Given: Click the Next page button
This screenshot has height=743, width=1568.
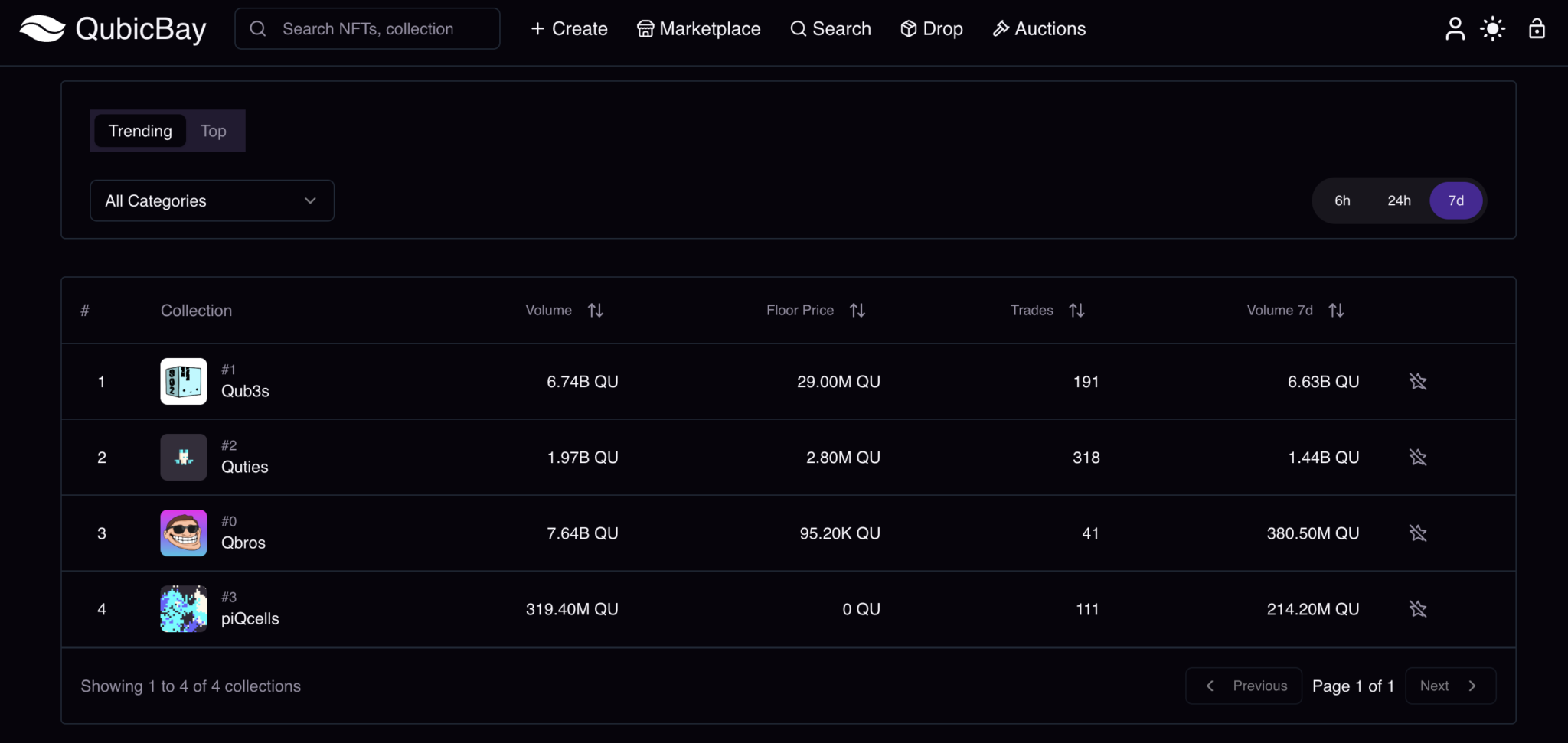Looking at the screenshot, I should (x=1449, y=686).
